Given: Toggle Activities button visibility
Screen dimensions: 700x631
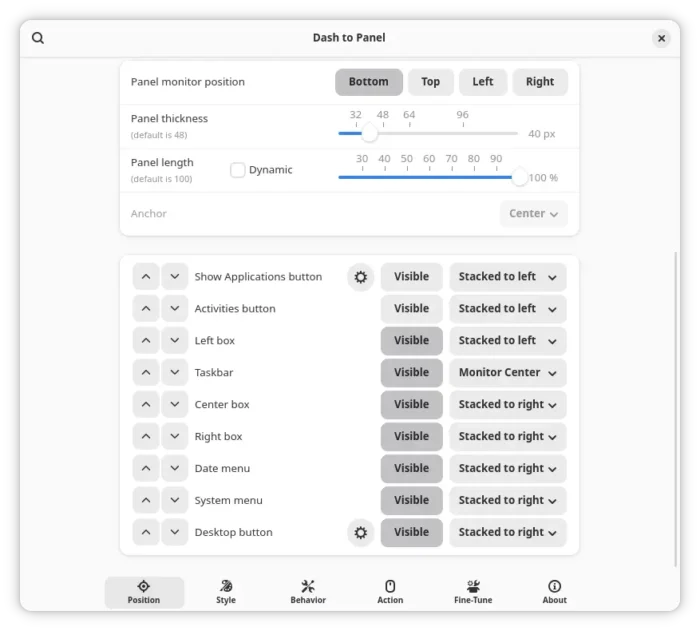Looking at the screenshot, I should tap(412, 309).
